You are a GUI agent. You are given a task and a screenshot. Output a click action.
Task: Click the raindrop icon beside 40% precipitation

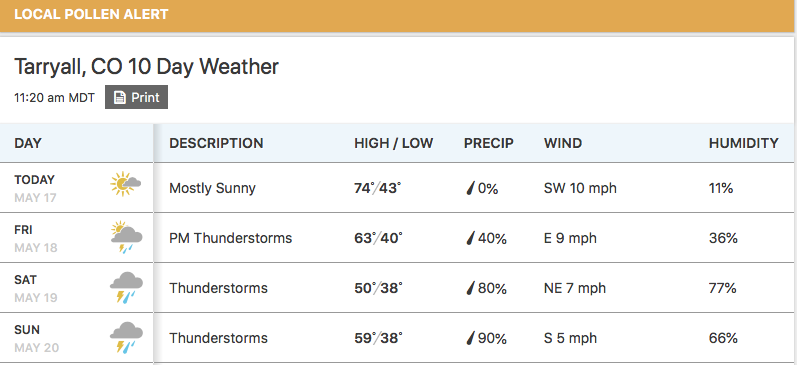click(470, 238)
